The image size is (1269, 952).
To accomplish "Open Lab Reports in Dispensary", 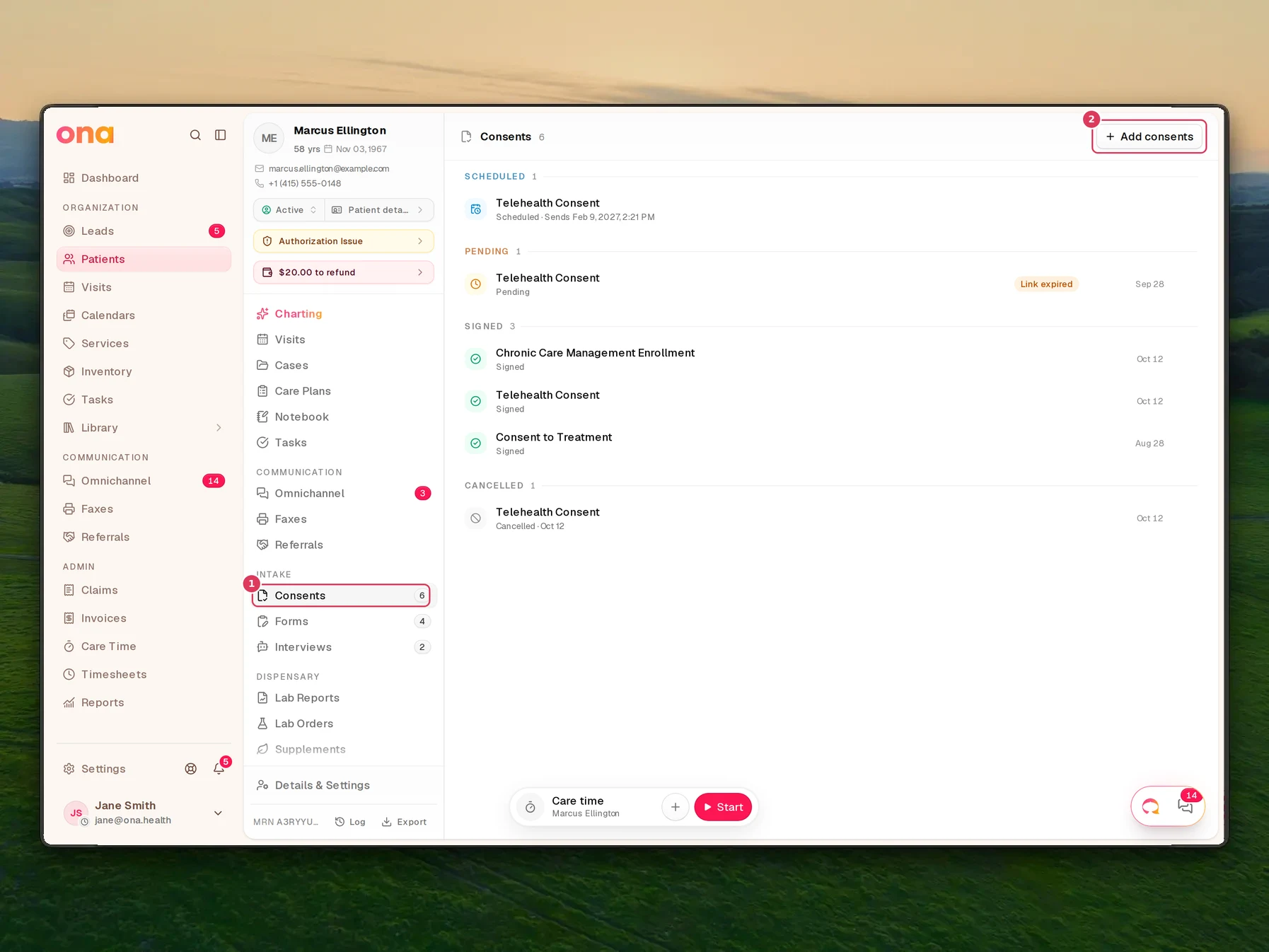I will pos(344,698).
